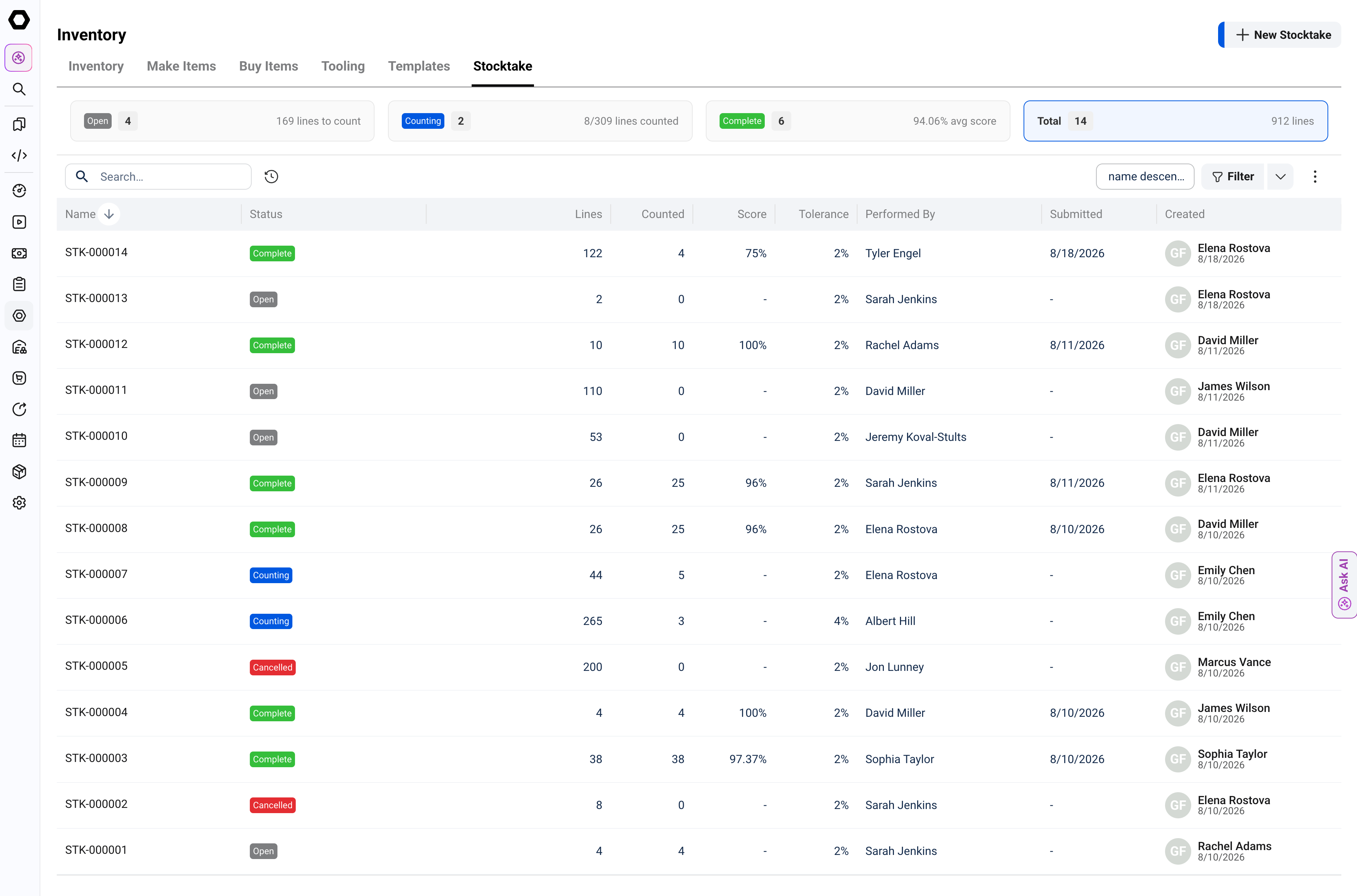Toggle Name column sort arrow
This screenshot has width=1357, height=896.
click(x=109, y=214)
